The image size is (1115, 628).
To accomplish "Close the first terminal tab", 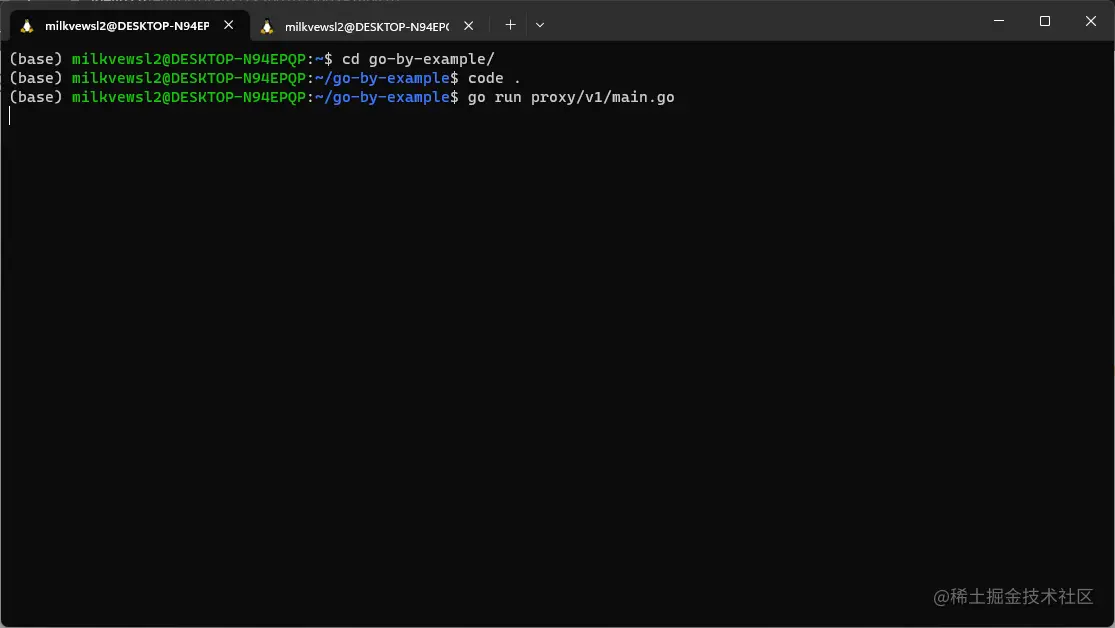I will tap(228, 25).
